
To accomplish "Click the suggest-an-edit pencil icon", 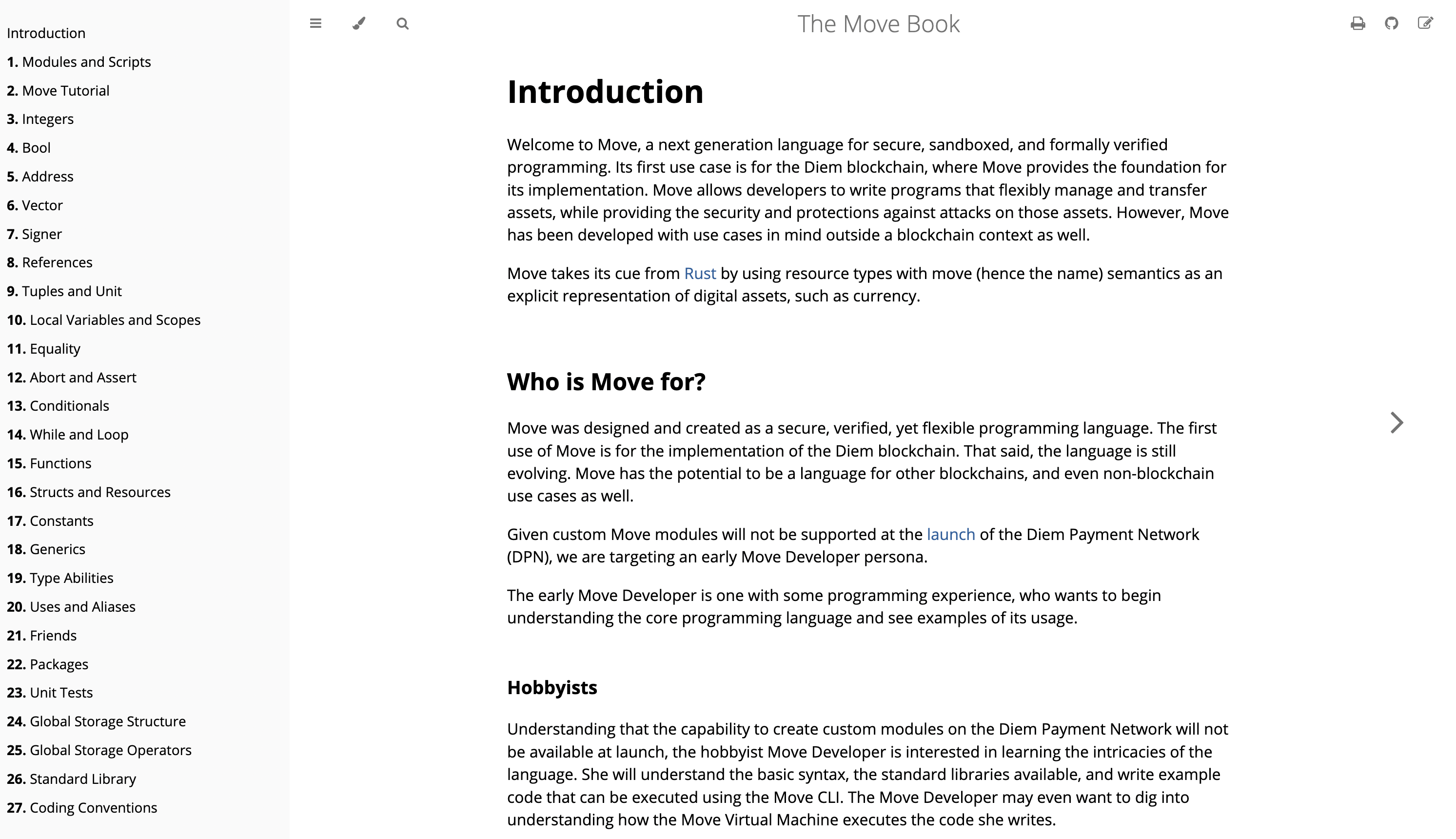I will 1425,23.
